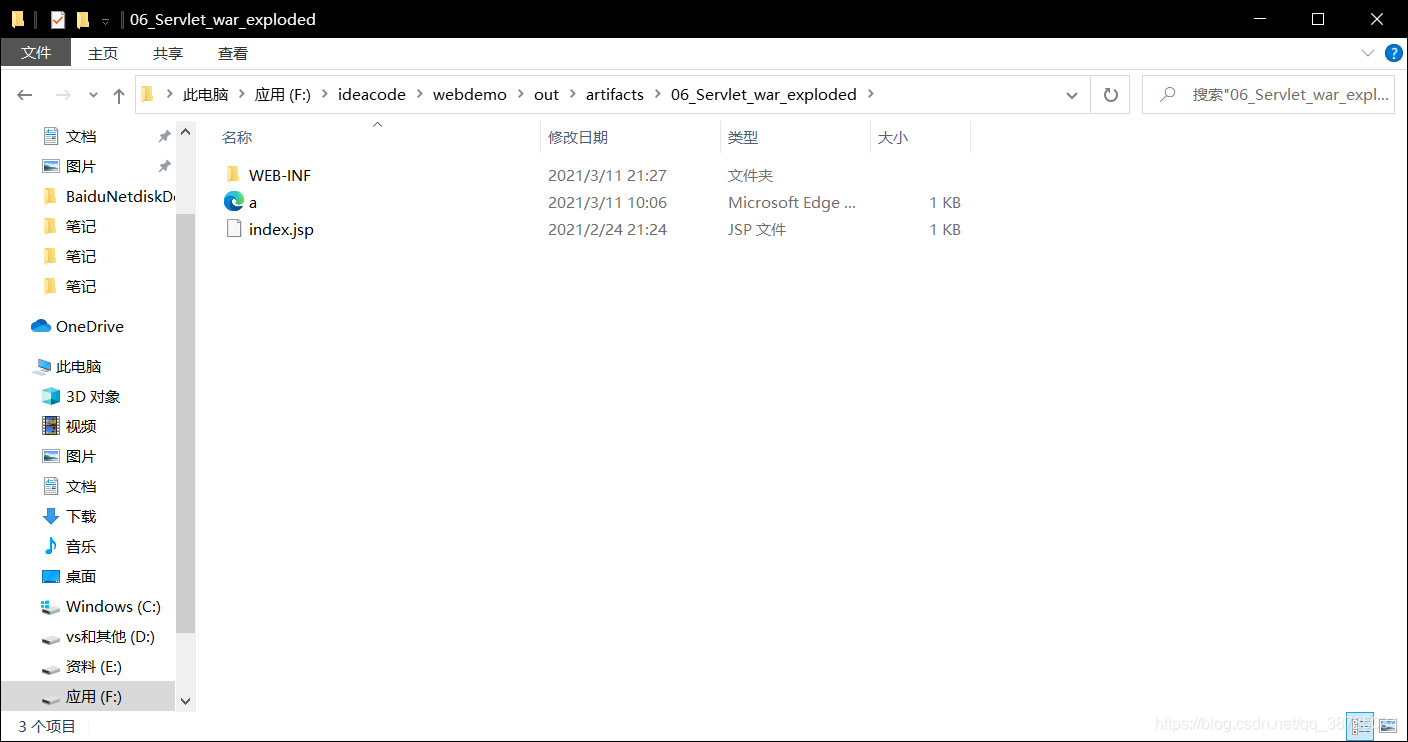Open 下载 folder in the sidebar
Image resolution: width=1408 pixels, height=742 pixels.
pos(69,516)
